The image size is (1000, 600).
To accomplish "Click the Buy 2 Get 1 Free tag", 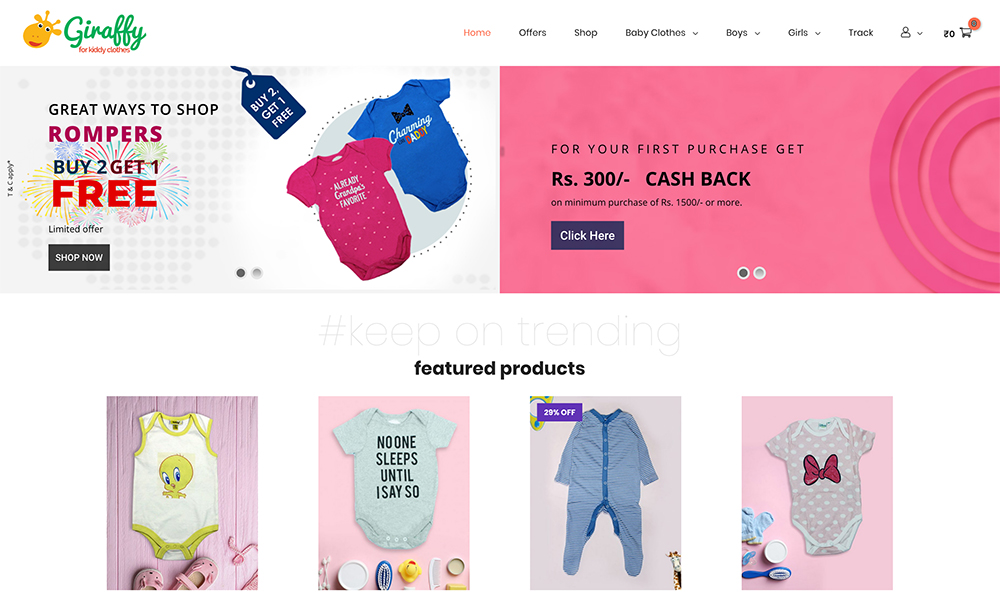I will coord(268,101).
